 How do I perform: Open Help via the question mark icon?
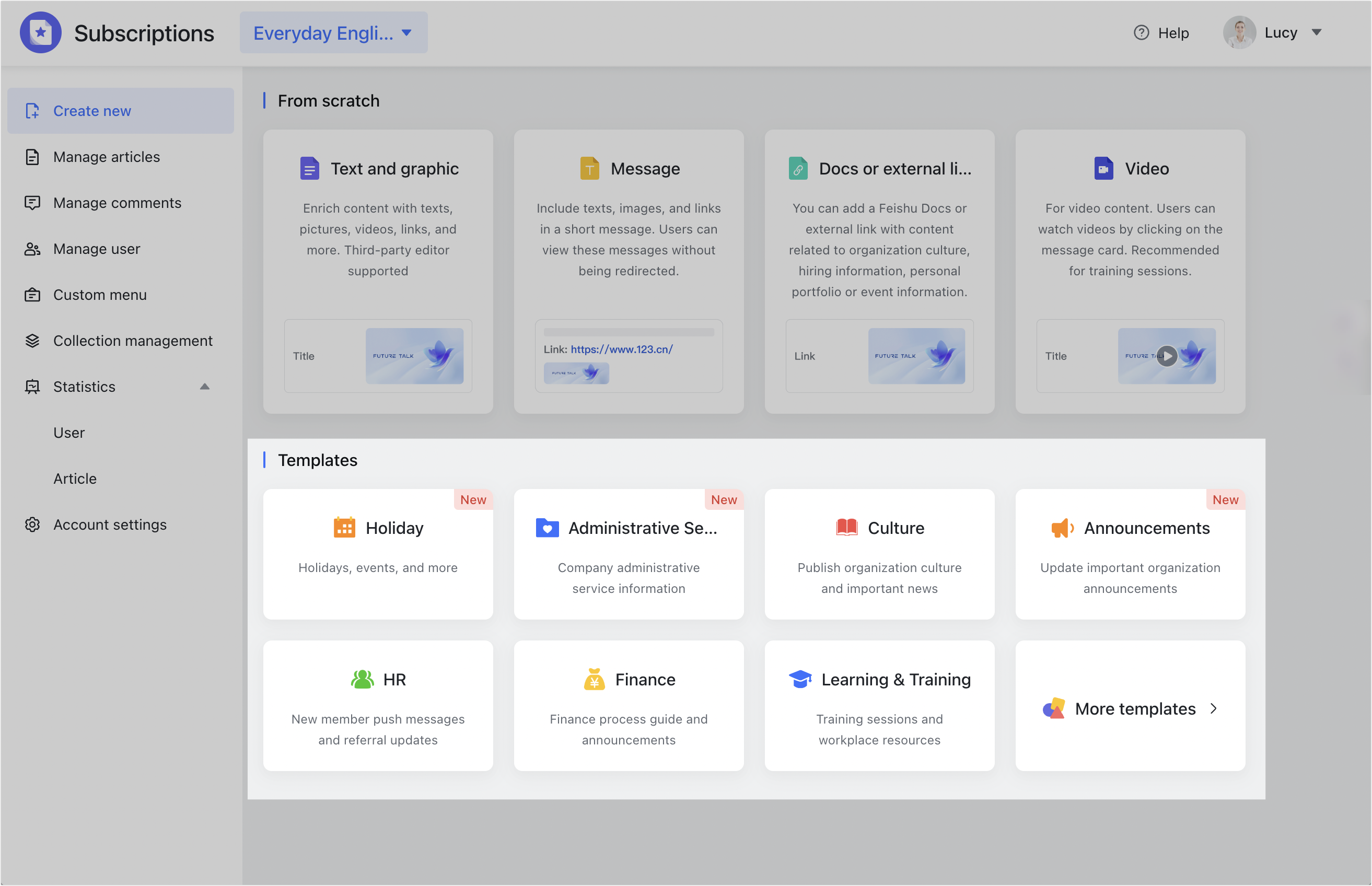[1141, 33]
